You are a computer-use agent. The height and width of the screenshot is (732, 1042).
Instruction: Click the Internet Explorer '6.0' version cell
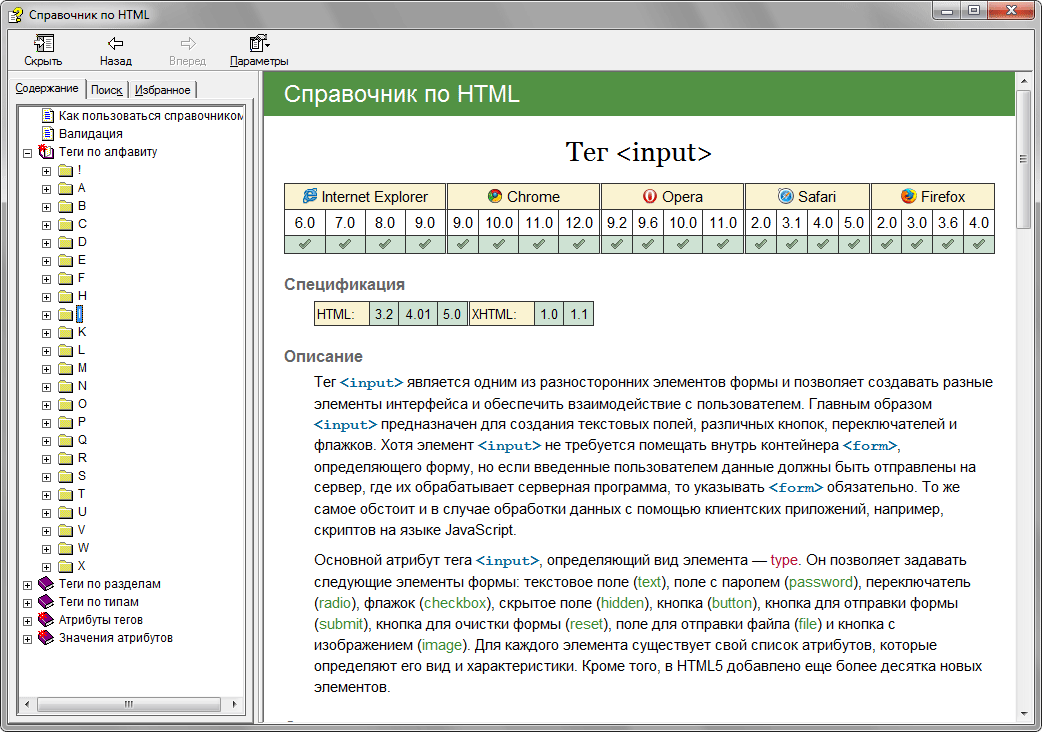pyautogui.click(x=305, y=223)
